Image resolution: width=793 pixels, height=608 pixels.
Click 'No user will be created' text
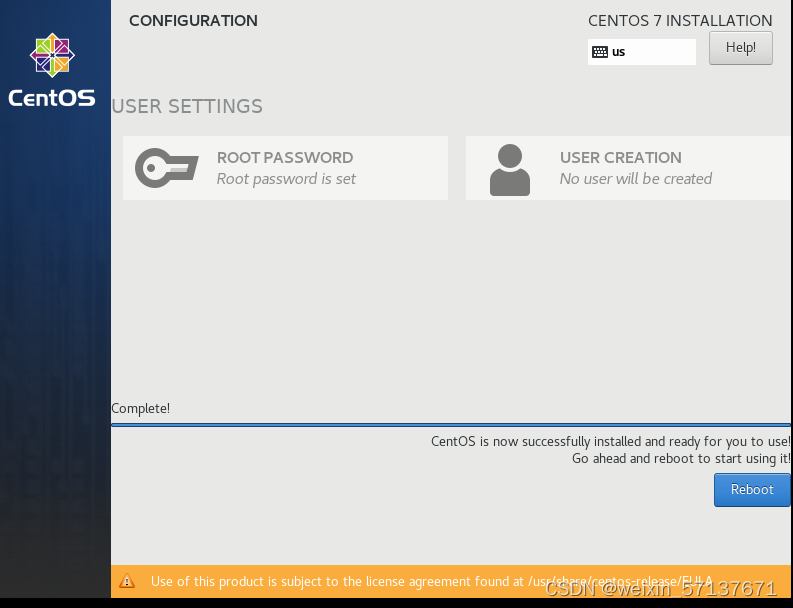click(x=636, y=179)
